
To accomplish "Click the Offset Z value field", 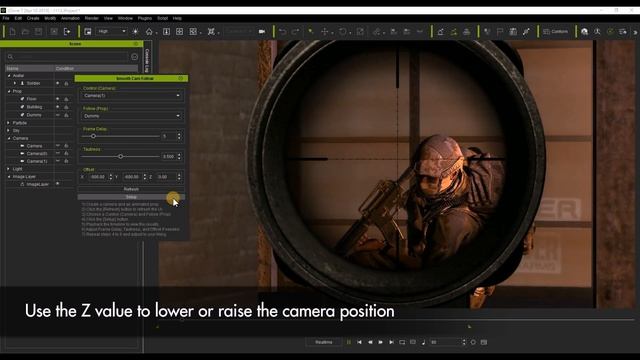I will [166, 177].
